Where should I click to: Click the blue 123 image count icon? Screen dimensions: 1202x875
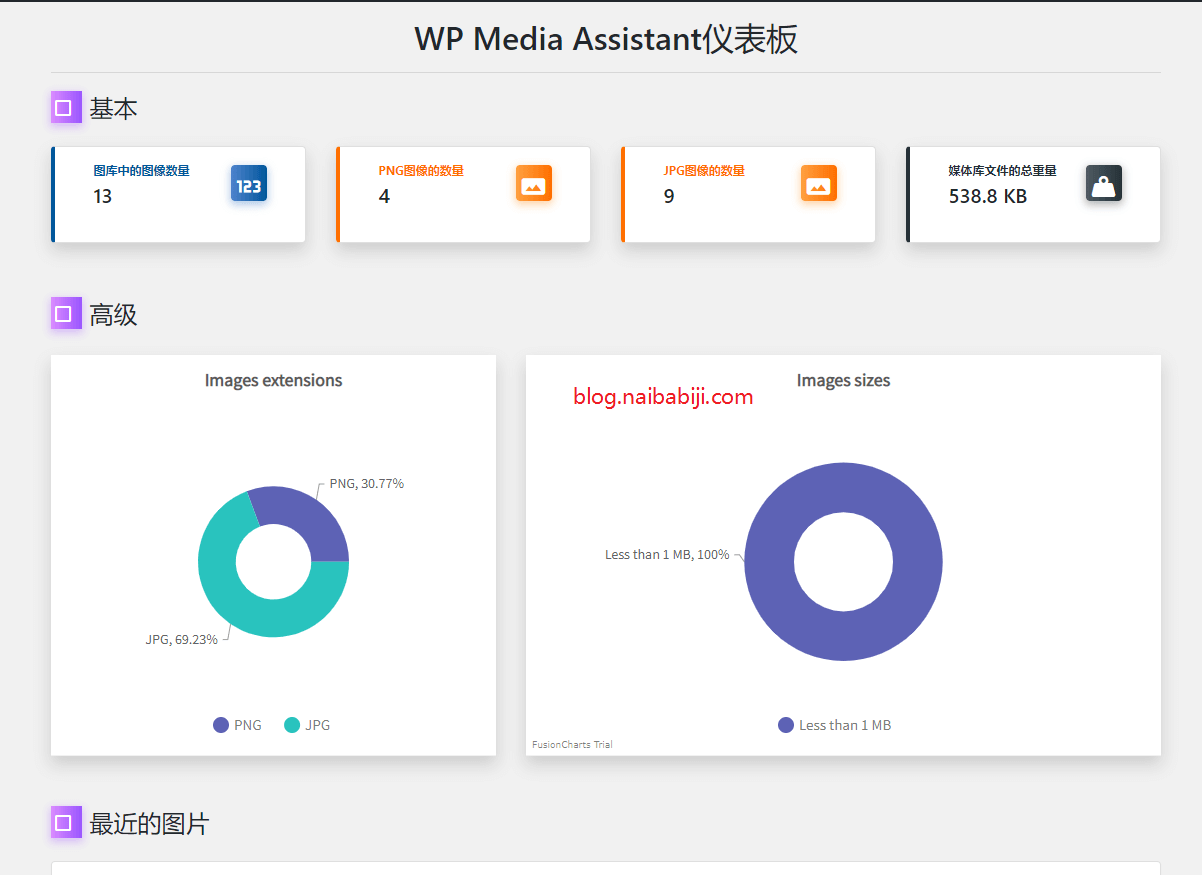[248, 183]
